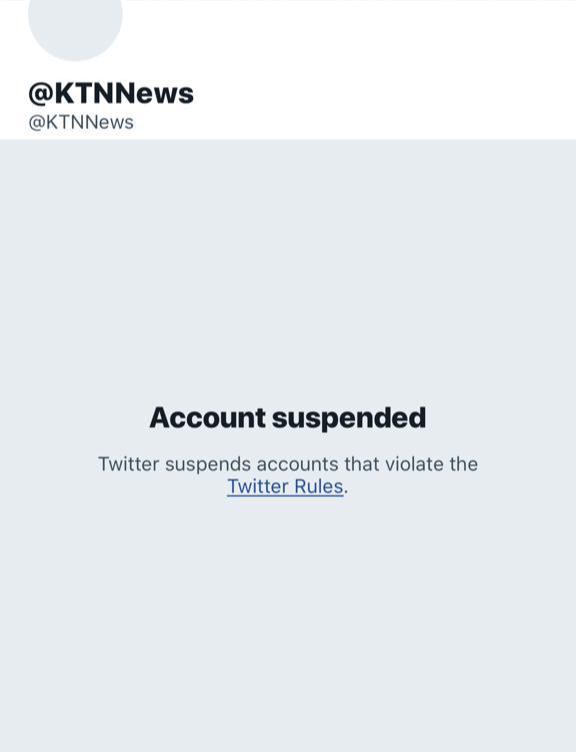This screenshot has width=576, height=752.
Task: Click the word "Twitter" in the Rules link
Action: [x=258, y=487]
